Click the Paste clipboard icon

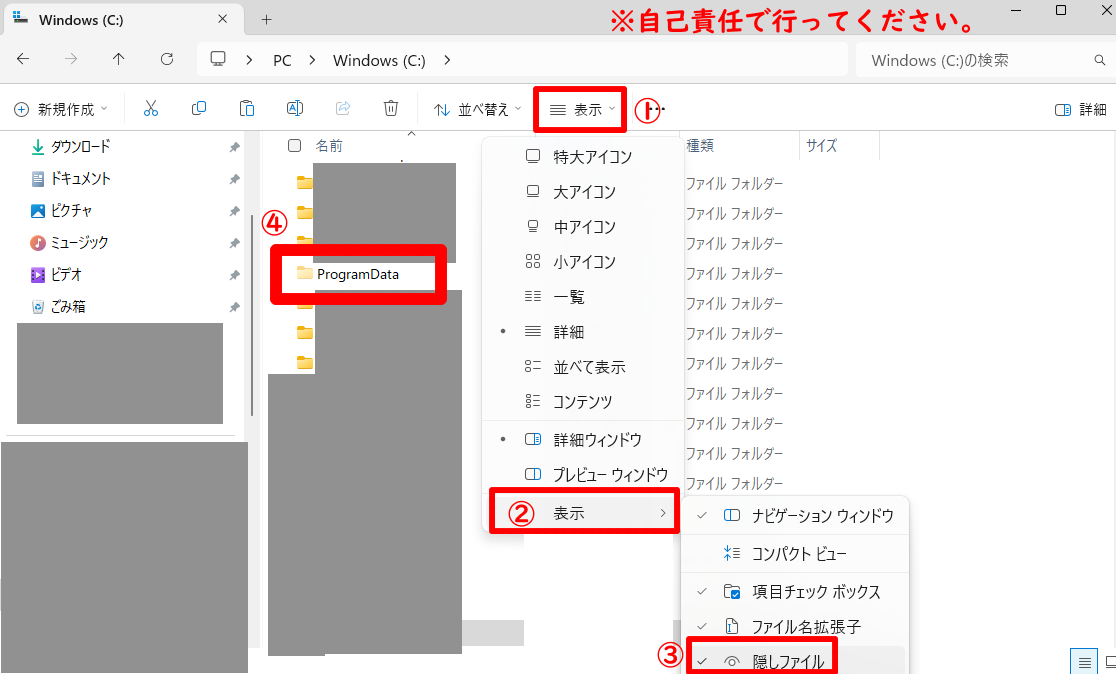point(246,108)
